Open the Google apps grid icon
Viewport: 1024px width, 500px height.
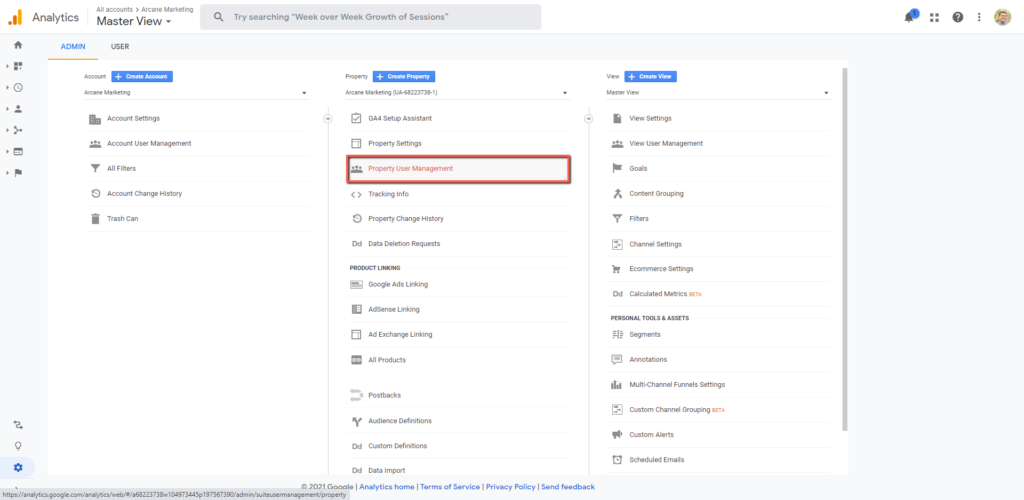(x=935, y=18)
